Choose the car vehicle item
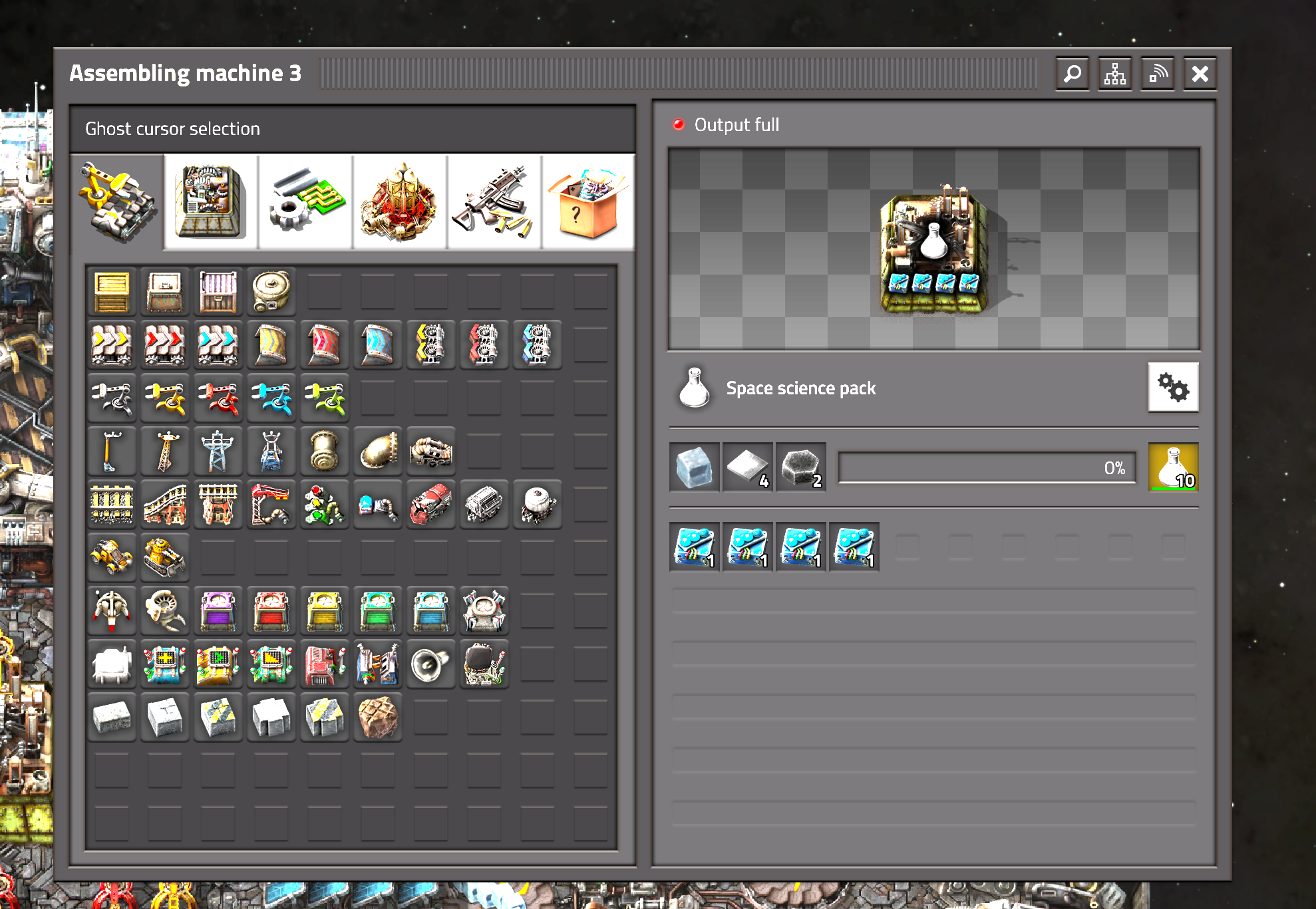 click(112, 557)
